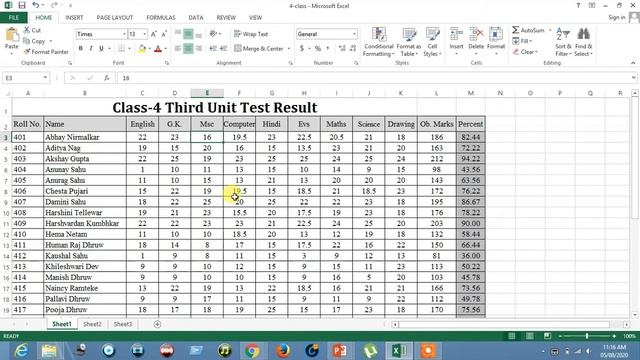This screenshot has height=360, width=640.
Task: Open PowerPoint from taskbar
Action: click(x=340, y=351)
